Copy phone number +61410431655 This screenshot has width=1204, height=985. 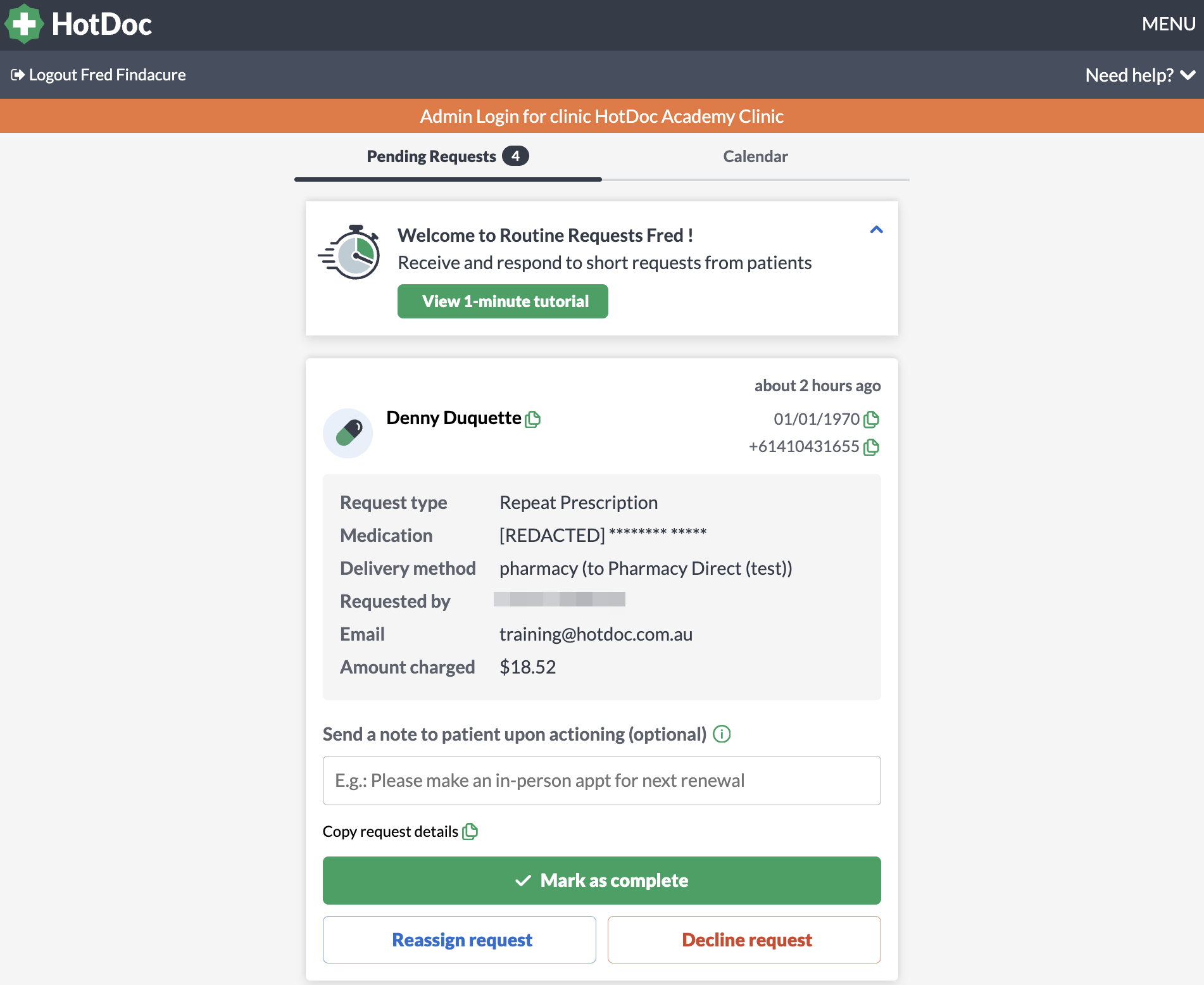coord(872,447)
